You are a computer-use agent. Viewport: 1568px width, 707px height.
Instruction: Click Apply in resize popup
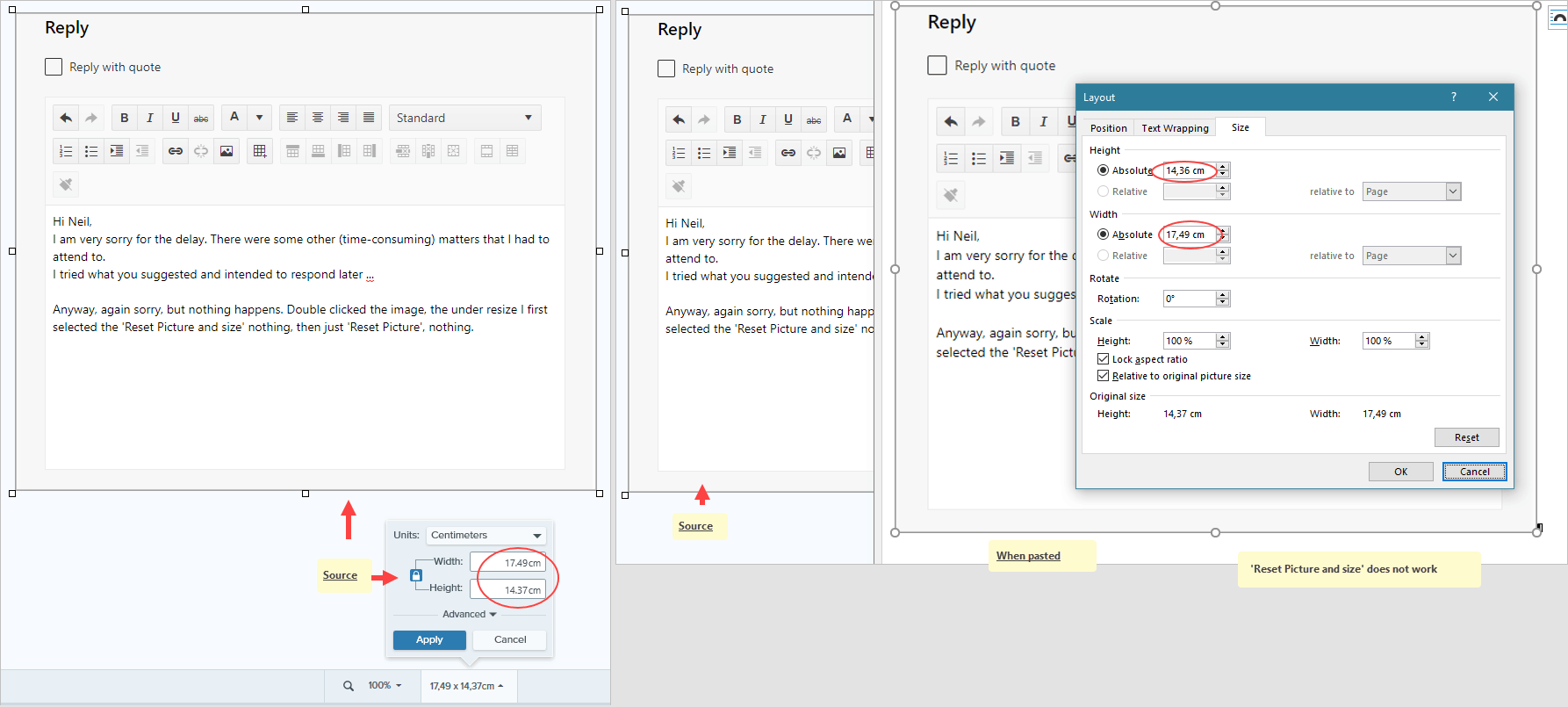pos(429,639)
